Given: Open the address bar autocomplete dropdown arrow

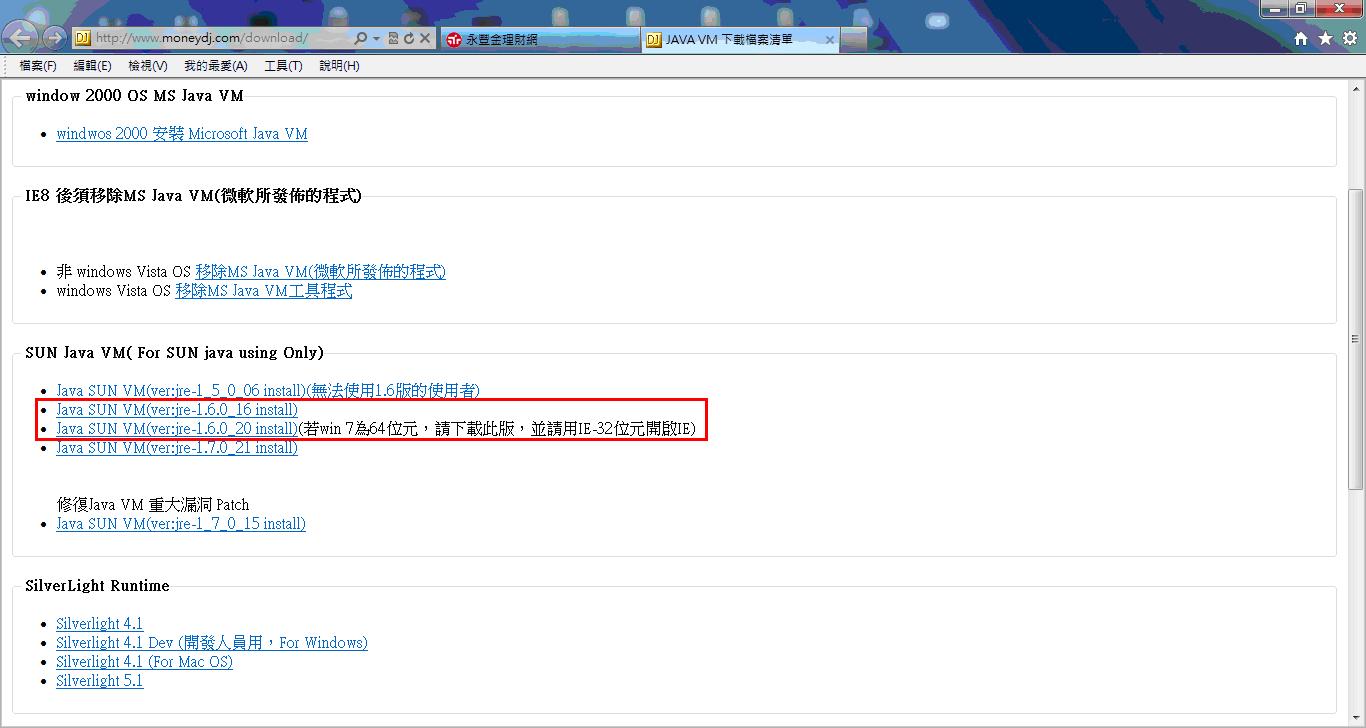Looking at the screenshot, I should [376, 39].
